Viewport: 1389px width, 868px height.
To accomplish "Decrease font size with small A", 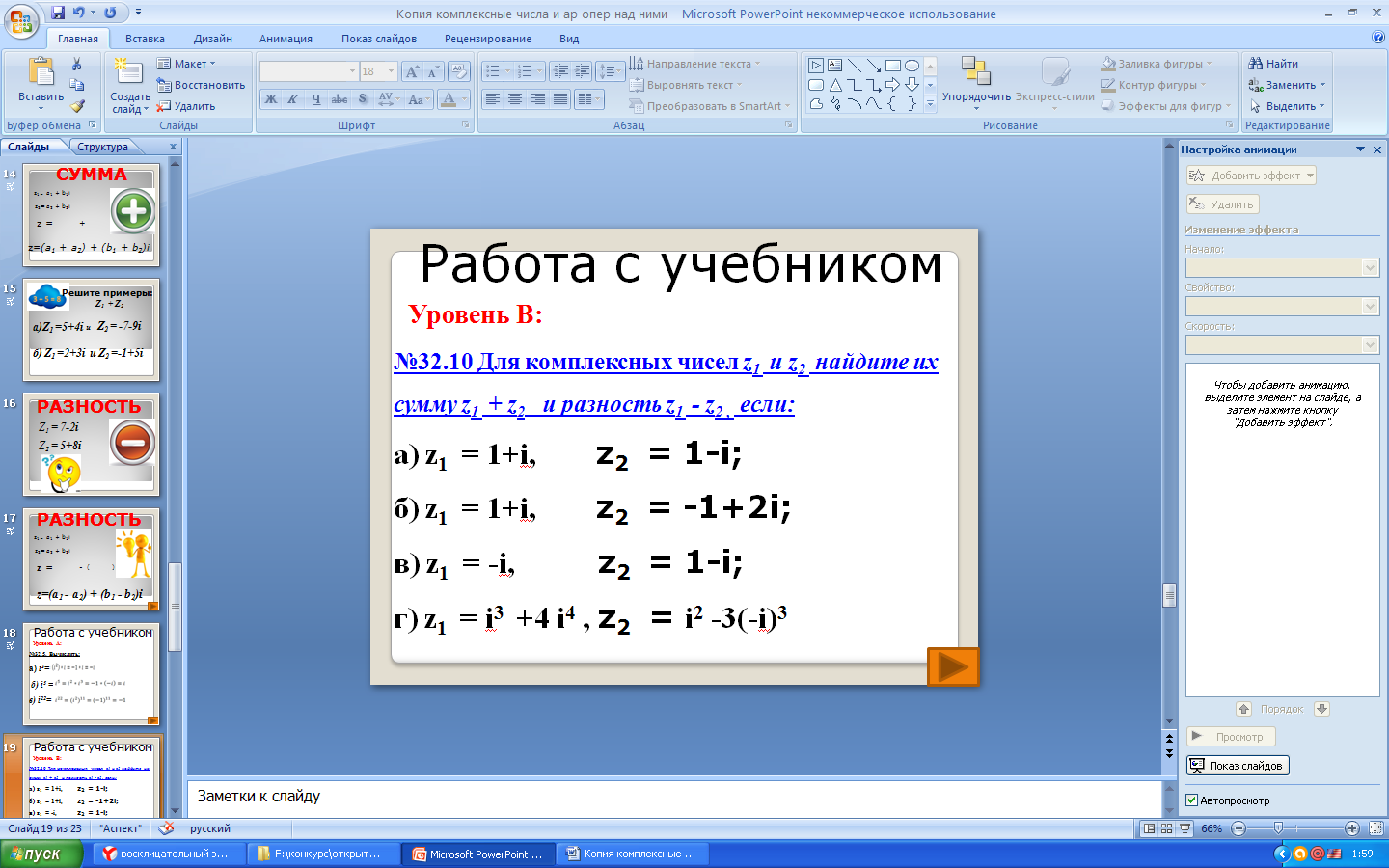I will (432, 71).
